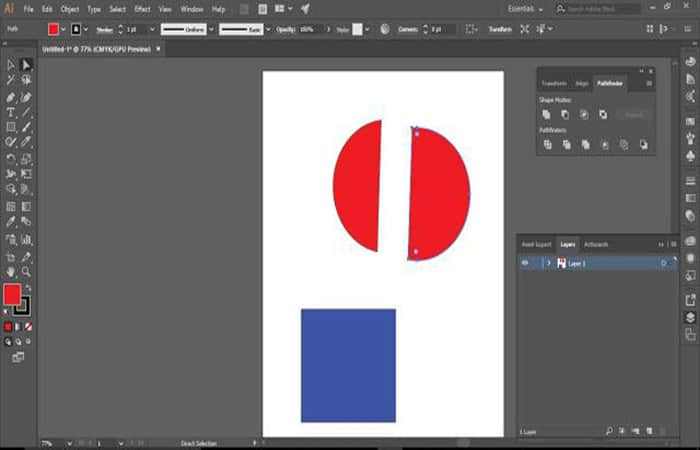Open Stroke panel link in control bar
Image resolution: width=700 pixels, height=450 pixels.
(104, 30)
